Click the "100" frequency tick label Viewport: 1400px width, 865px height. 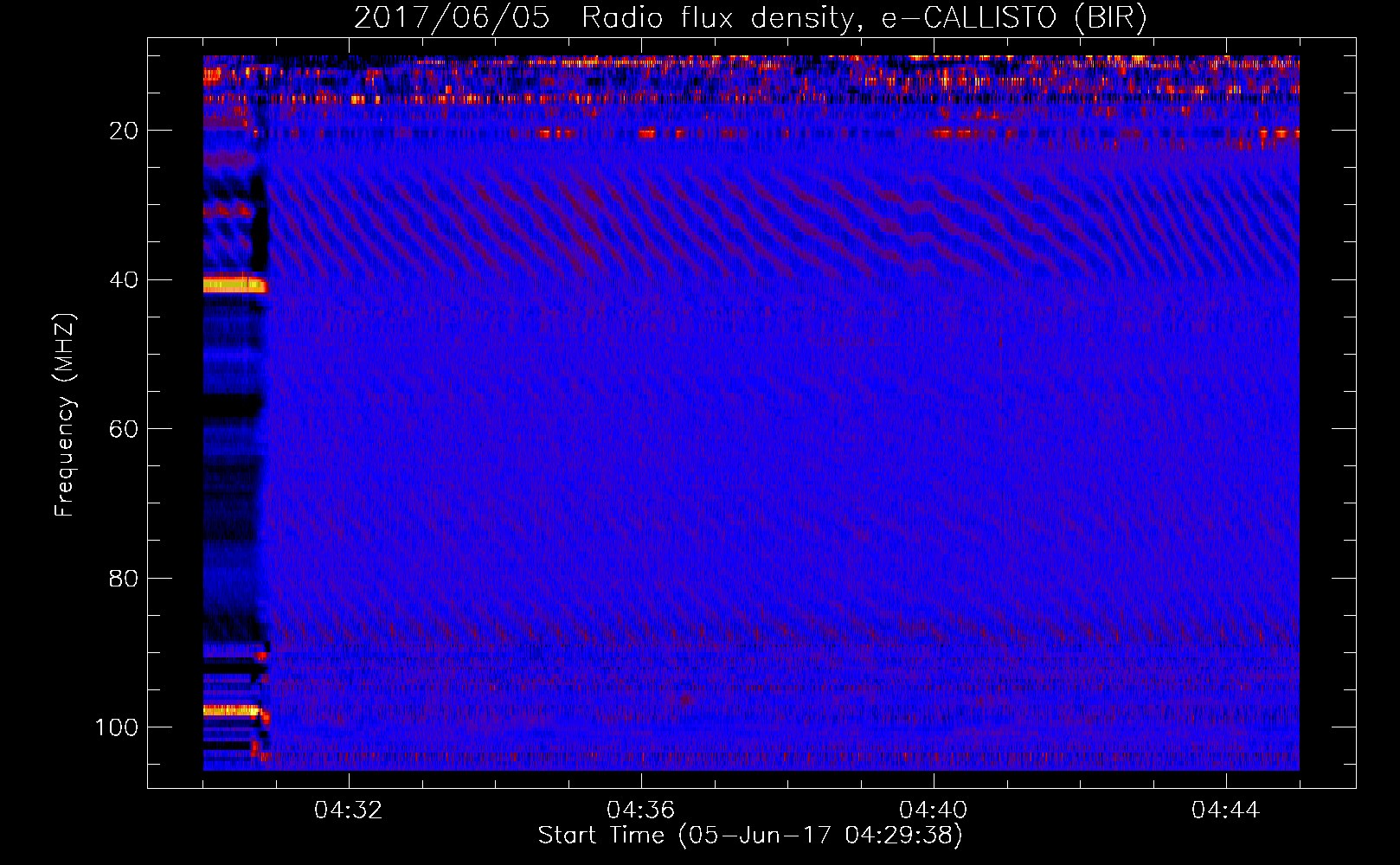point(116,727)
